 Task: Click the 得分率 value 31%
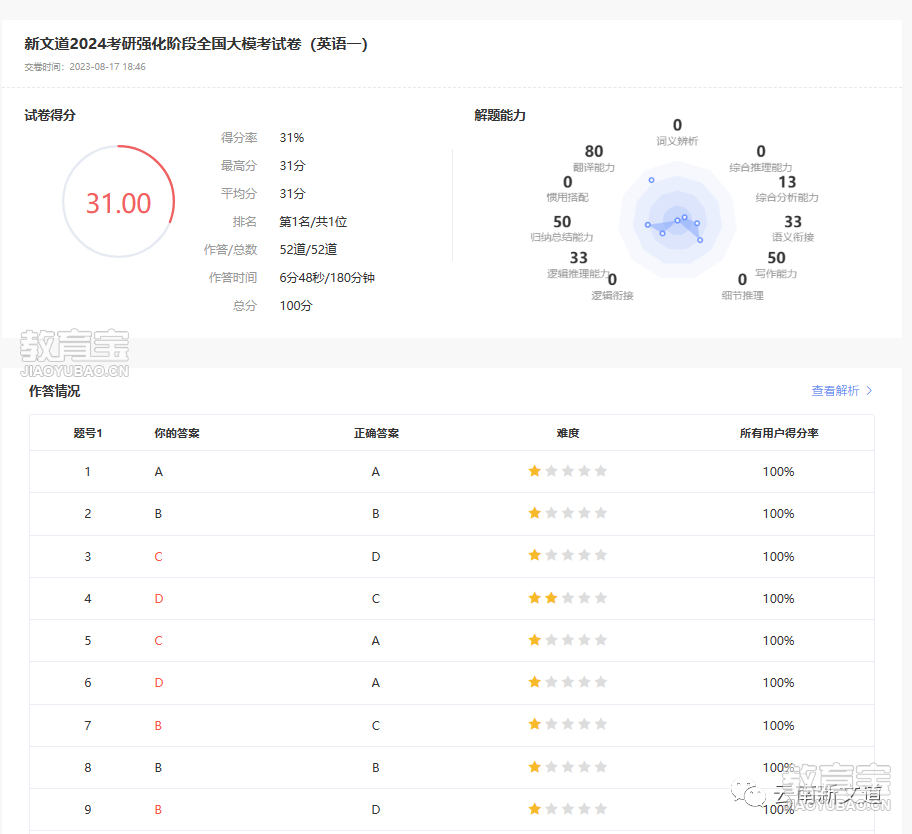292,138
